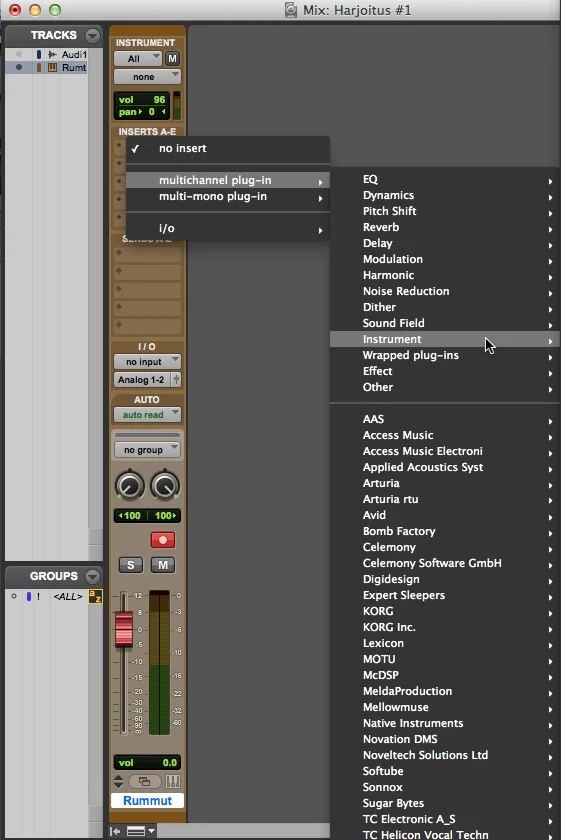Open the Lexicon manufacturer entry

pyautogui.click(x=445, y=643)
